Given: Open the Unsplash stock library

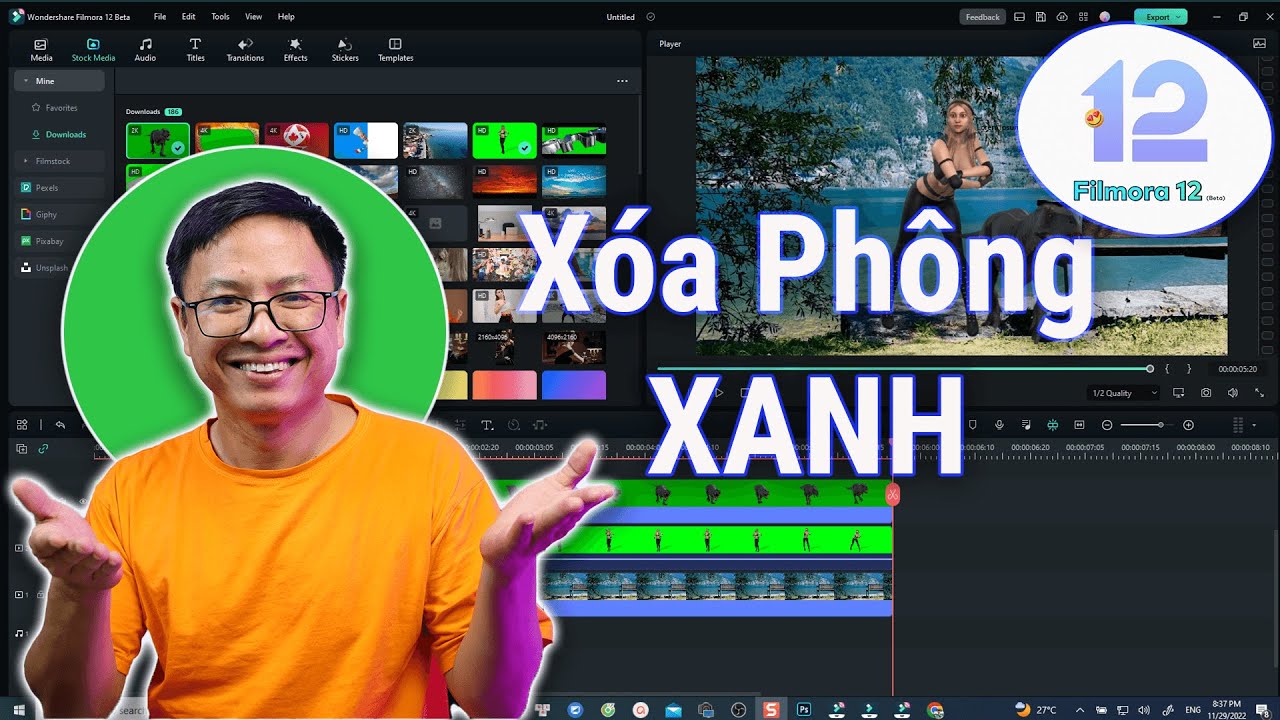Looking at the screenshot, I should [x=59, y=268].
